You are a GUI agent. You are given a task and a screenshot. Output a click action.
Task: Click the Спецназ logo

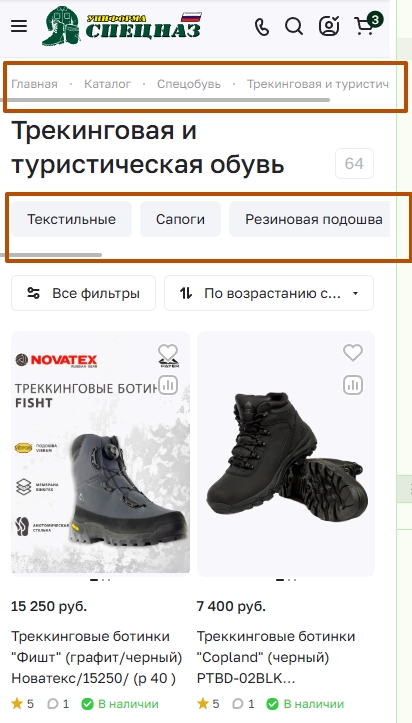[x=122, y=26]
